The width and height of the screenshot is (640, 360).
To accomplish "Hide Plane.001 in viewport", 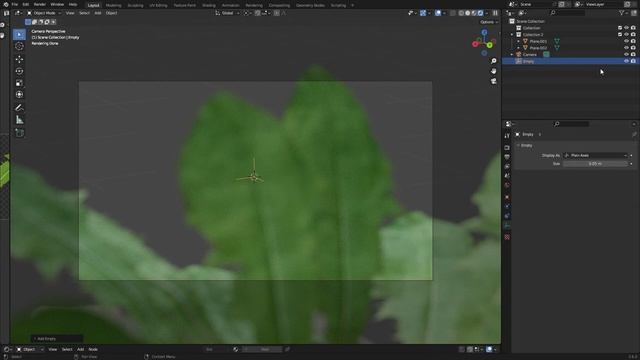I will point(626,41).
